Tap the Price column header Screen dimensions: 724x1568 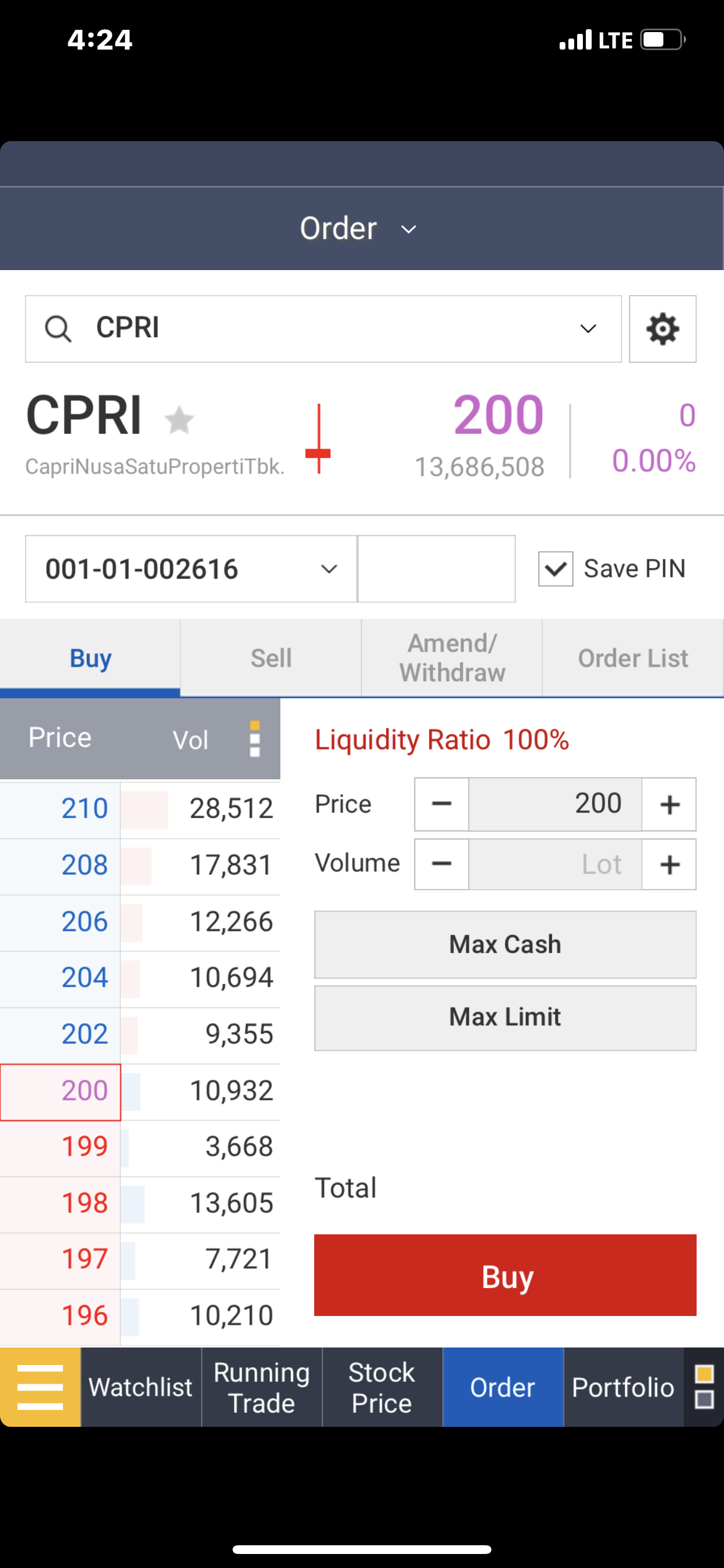[x=60, y=738]
